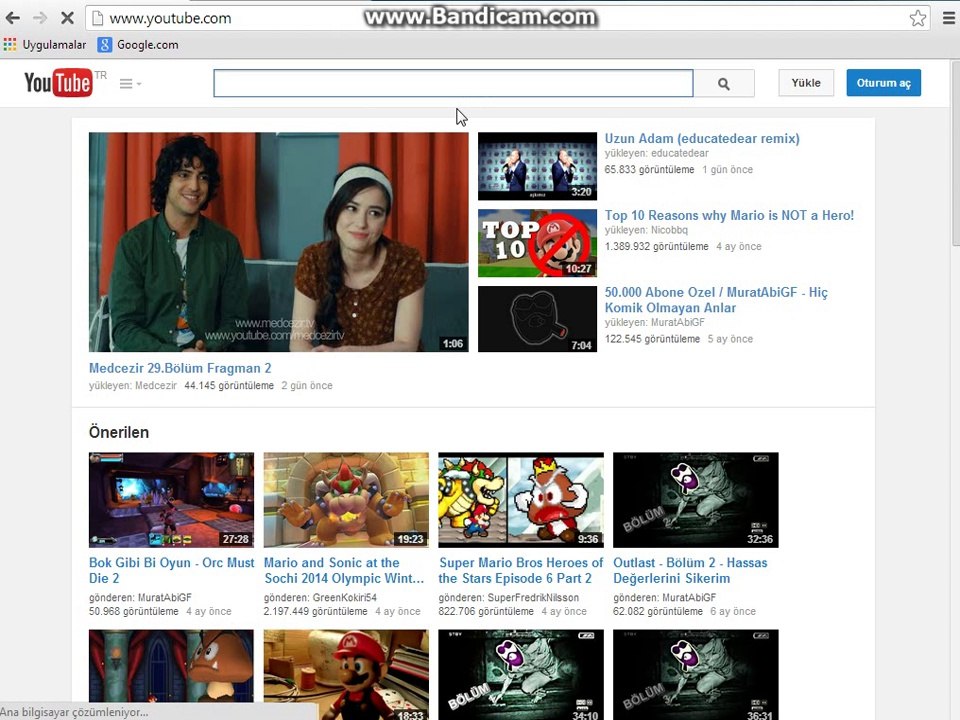Open the 34:10 Outlast thumbnail

coord(521,675)
